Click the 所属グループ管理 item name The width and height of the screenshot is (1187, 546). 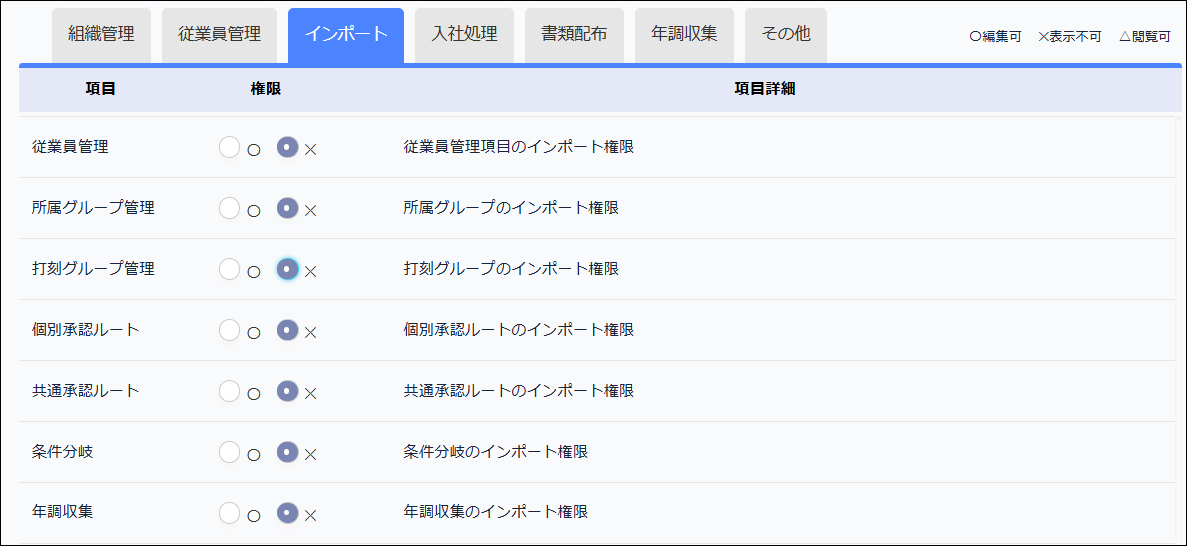point(94,208)
